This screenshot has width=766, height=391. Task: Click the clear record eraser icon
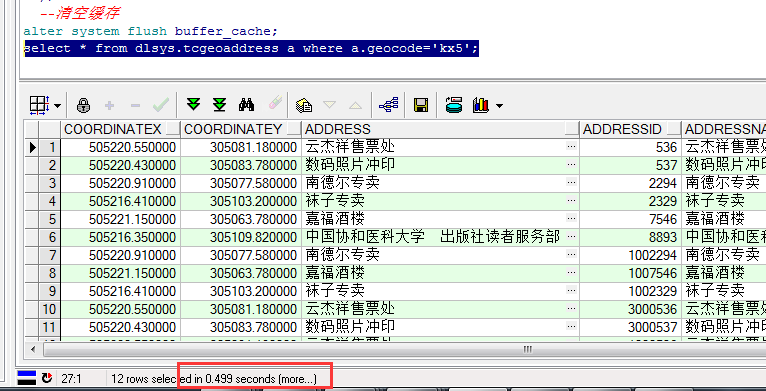(x=275, y=104)
